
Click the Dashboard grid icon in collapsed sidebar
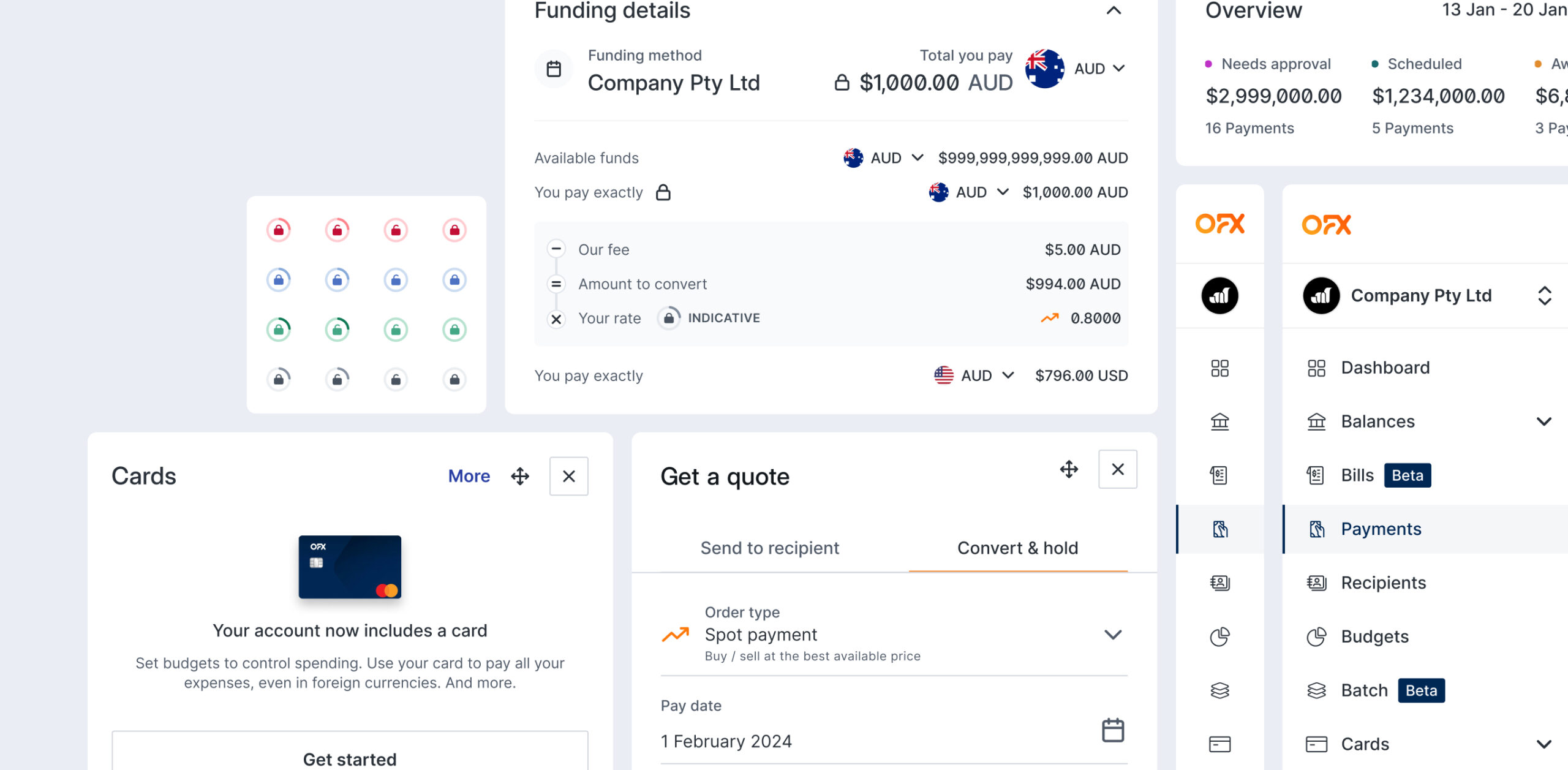click(1219, 368)
